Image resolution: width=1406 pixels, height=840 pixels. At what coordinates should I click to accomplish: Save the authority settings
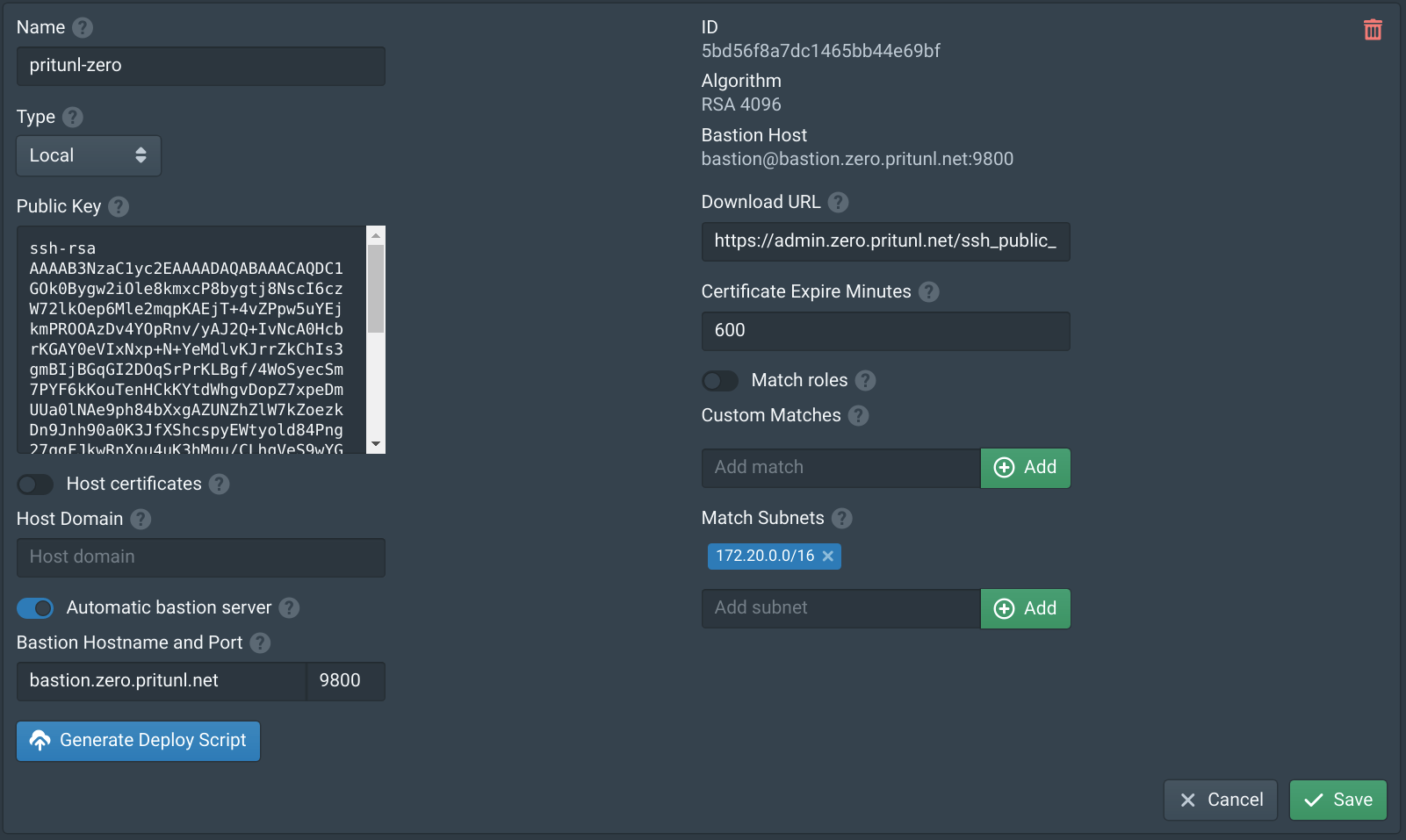point(1338,800)
